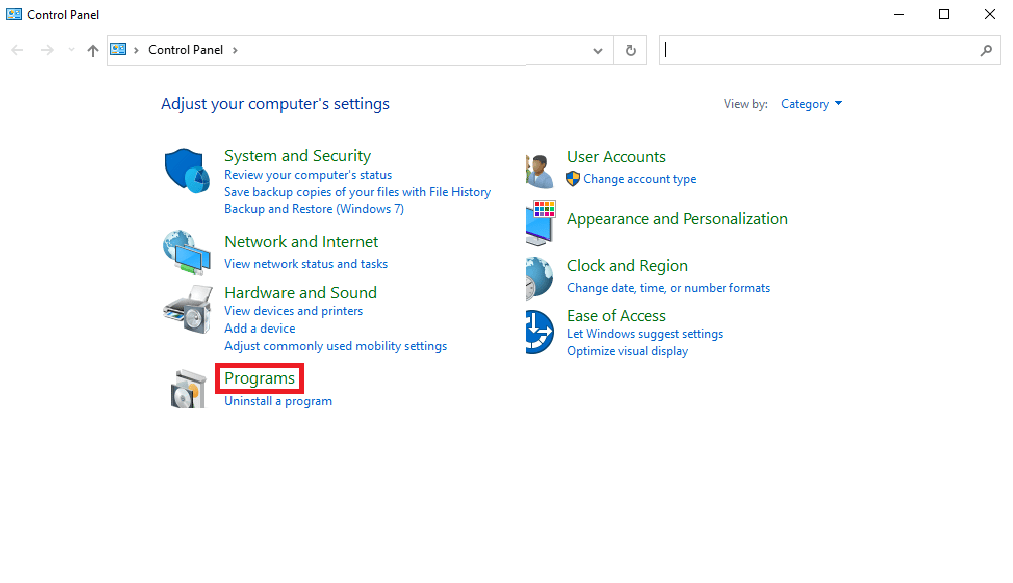Screen dimensions: 1013x583
Task: Expand chevron after Control Panel breadcrumb
Action: 235,50
